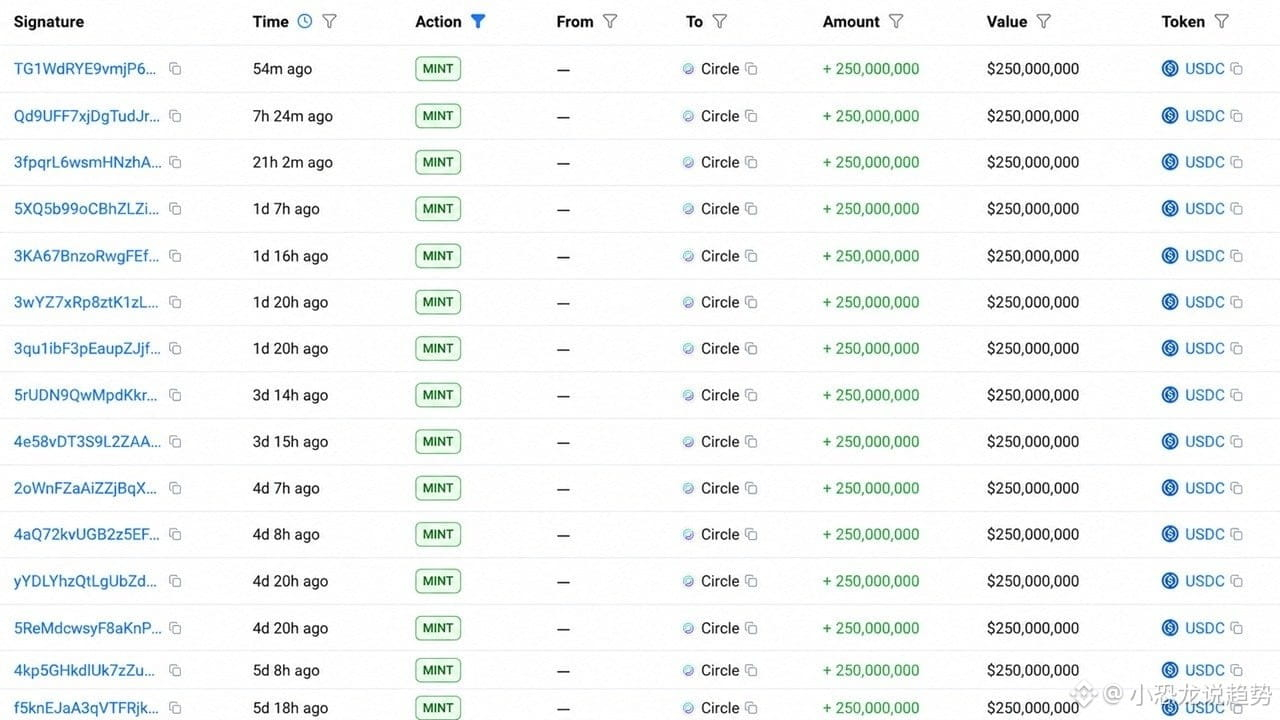Open Circle account in the 3d 15h ago row
This screenshot has height=720, width=1280.
click(x=720, y=441)
